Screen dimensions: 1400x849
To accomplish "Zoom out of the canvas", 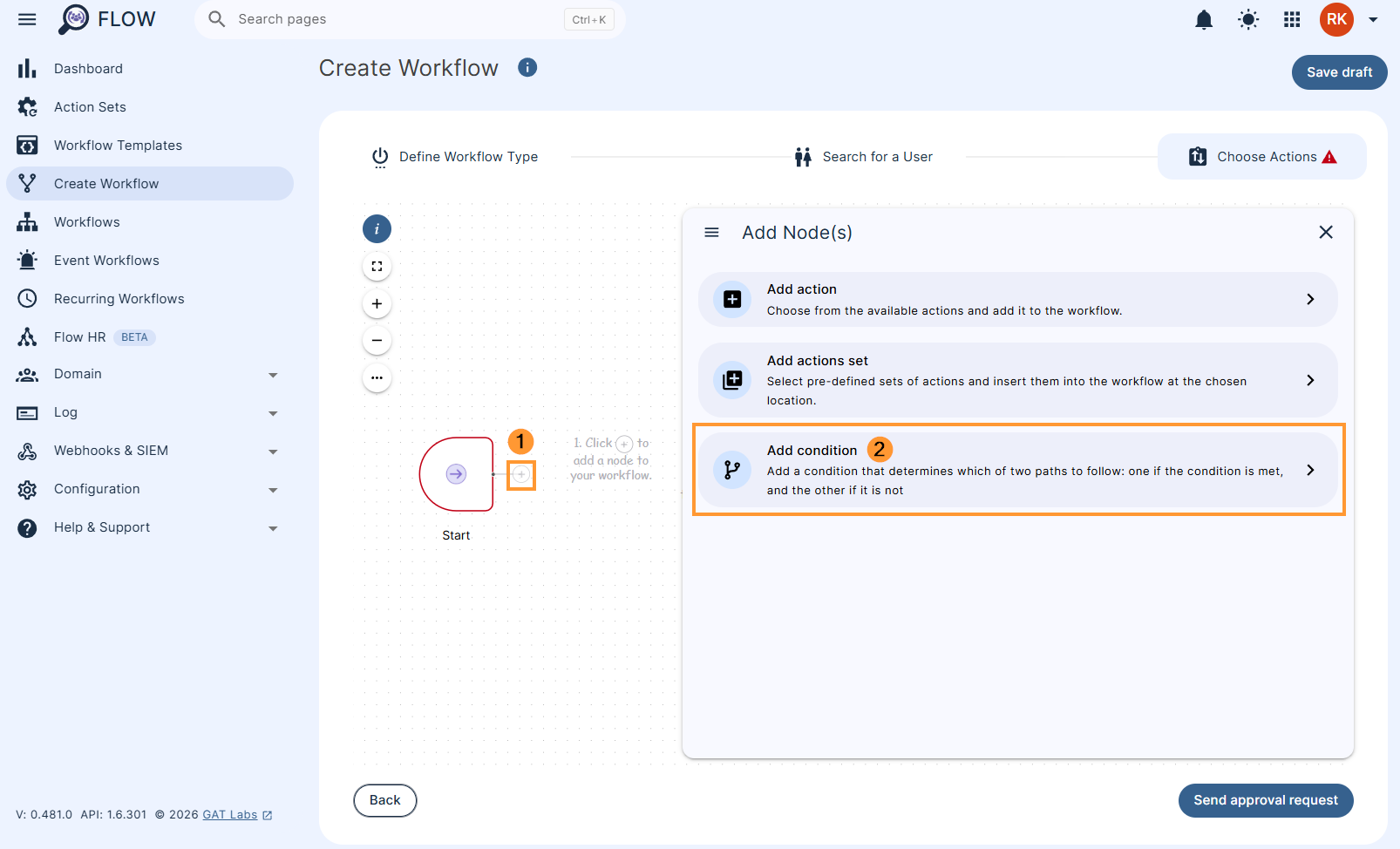I will (x=377, y=341).
